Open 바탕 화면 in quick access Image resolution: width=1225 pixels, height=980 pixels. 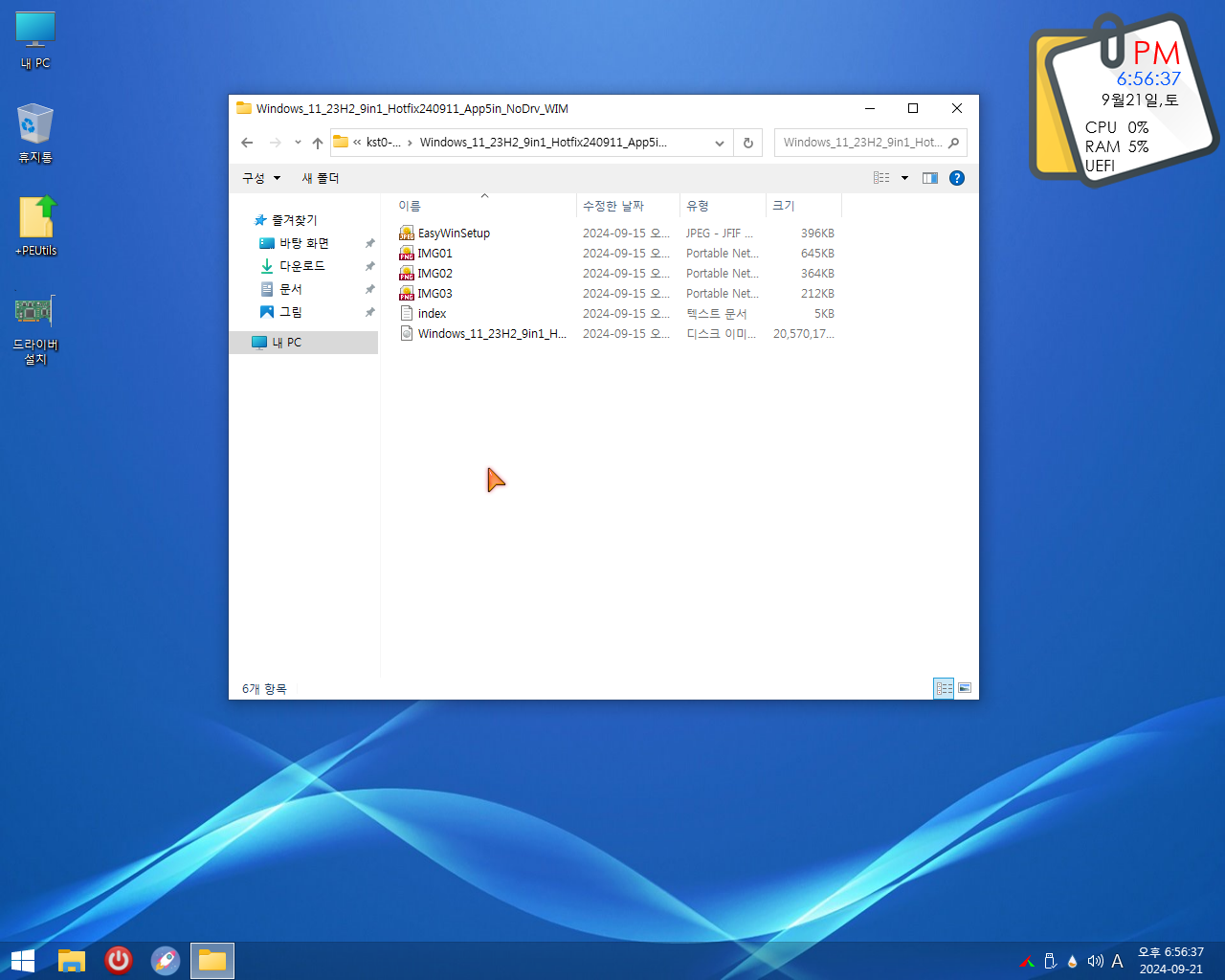click(303, 243)
